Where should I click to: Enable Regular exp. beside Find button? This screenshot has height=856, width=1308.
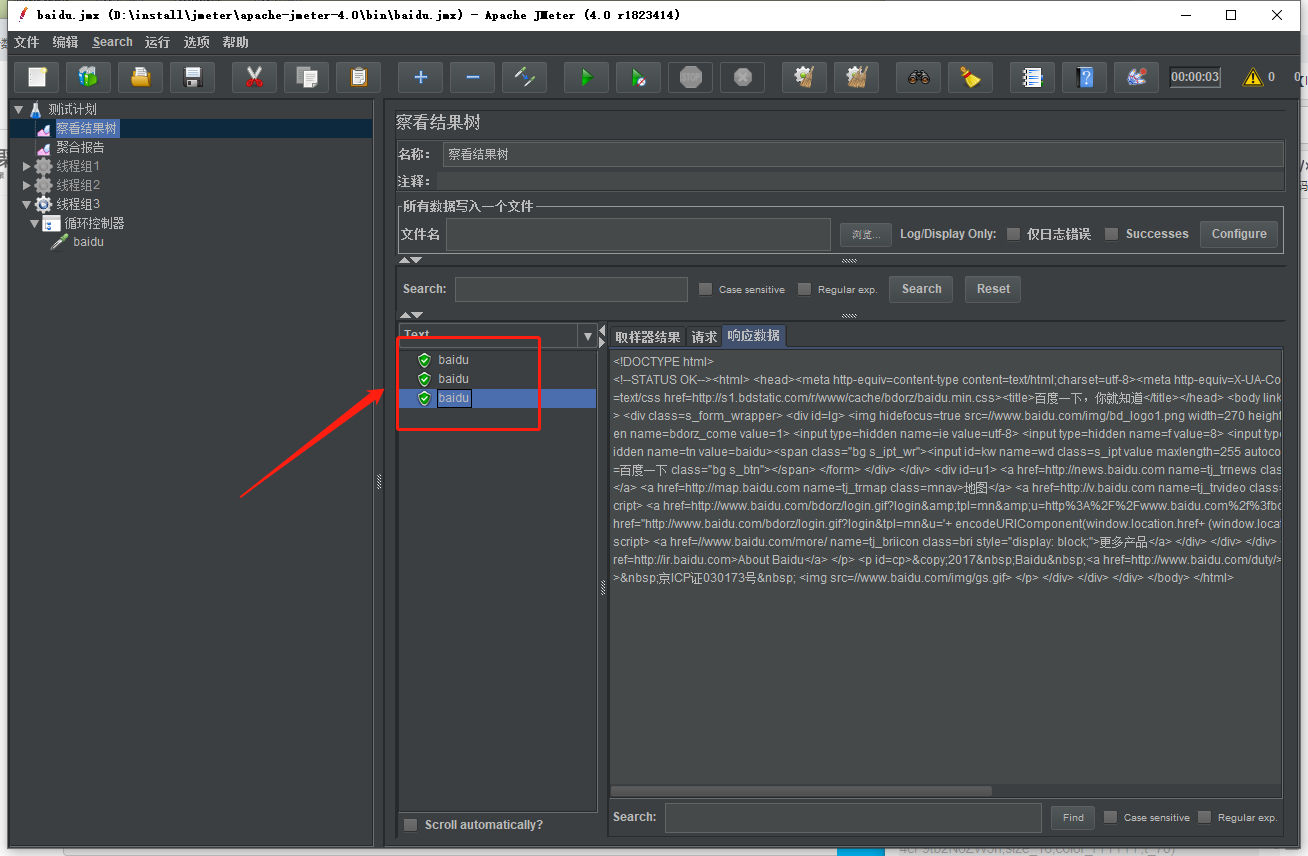click(1204, 817)
